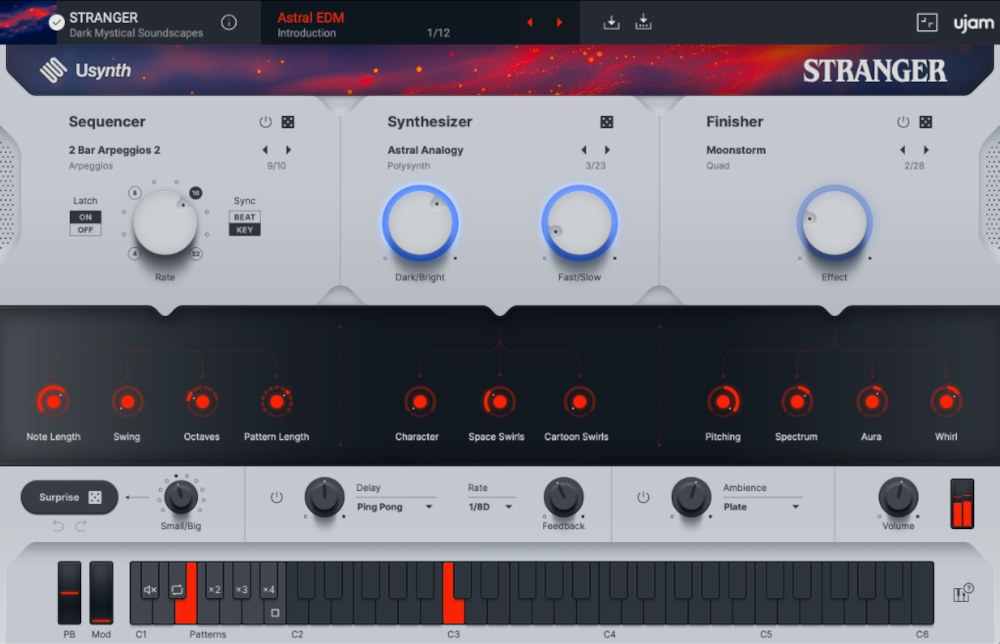Viewport: 1000px width, 644px height.
Task: Click the save-as download icon in top bar
Action: [x=643, y=20]
